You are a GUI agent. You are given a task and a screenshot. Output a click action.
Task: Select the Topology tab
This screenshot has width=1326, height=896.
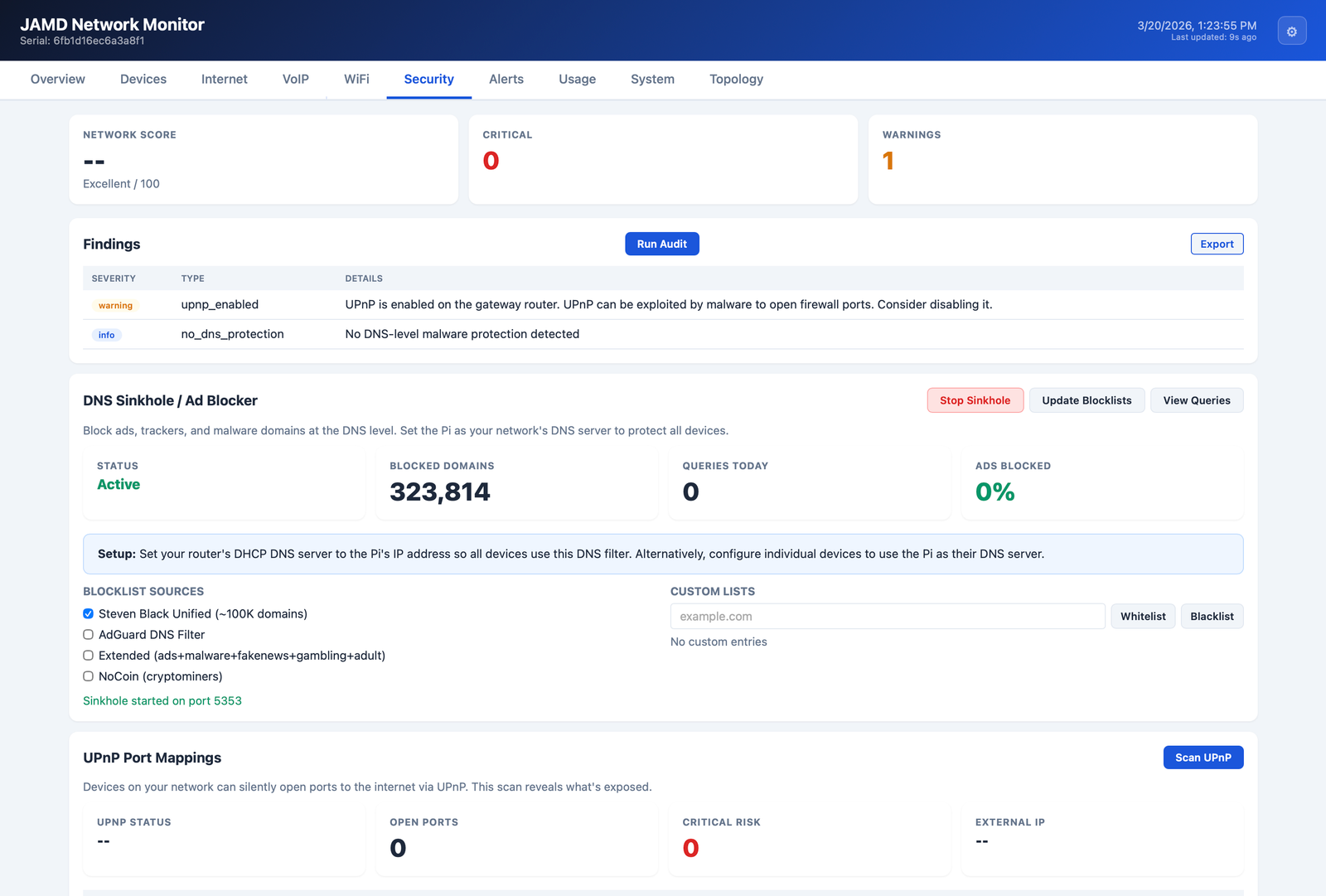click(x=735, y=79)
